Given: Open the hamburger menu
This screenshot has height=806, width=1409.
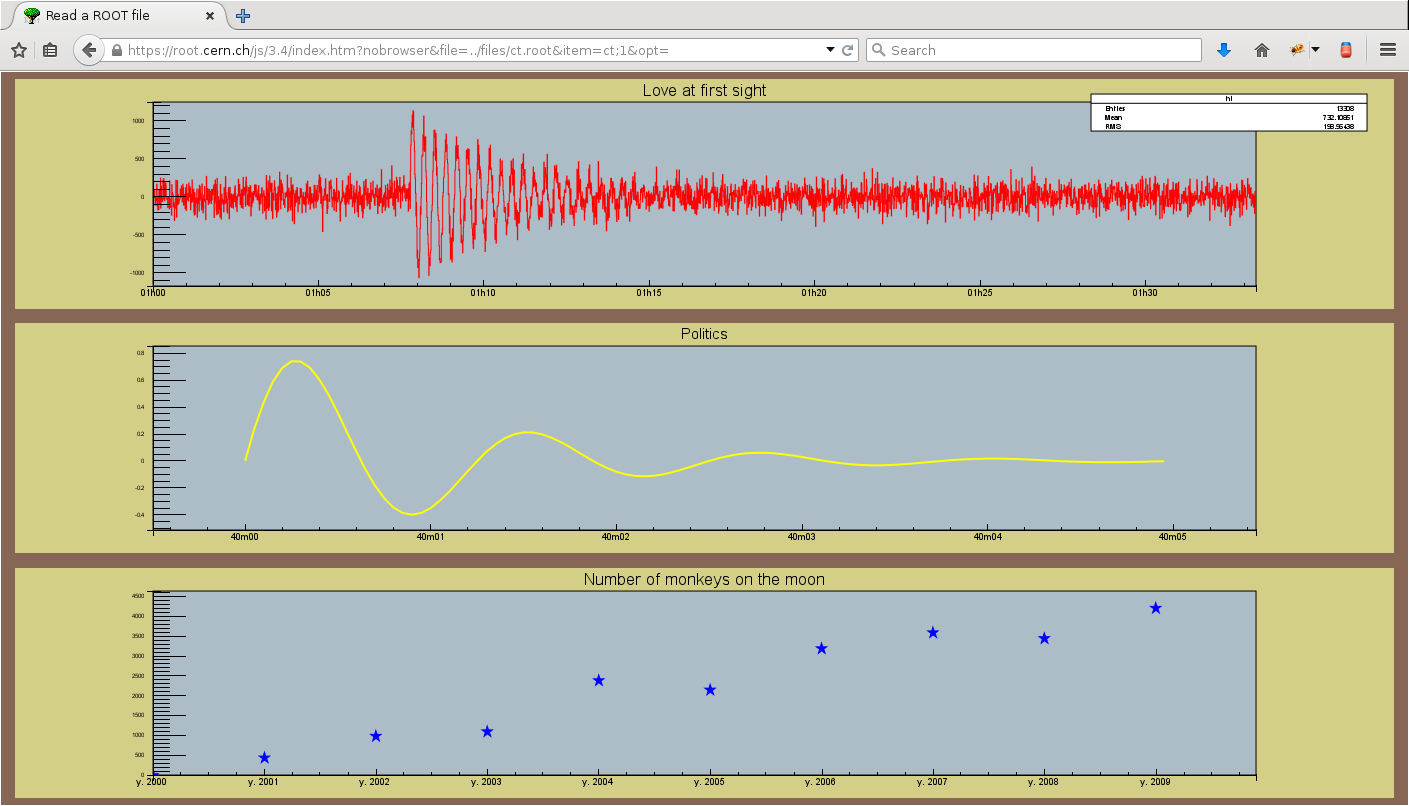Looking at the screenshot, I should [1387, 50].
